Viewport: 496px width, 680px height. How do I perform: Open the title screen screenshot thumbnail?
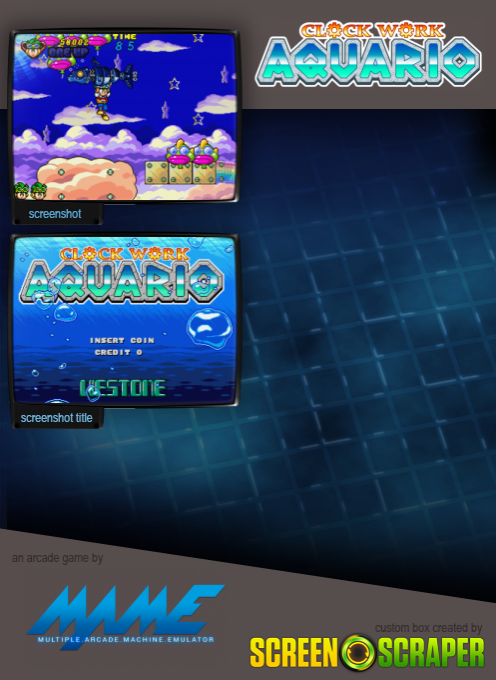click(x=125, y=320)
